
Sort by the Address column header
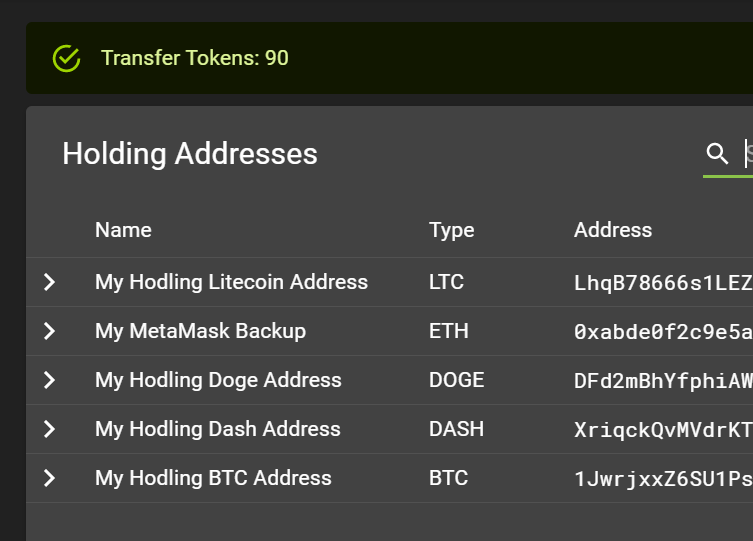pyautogui.click(x=613, y=230)
